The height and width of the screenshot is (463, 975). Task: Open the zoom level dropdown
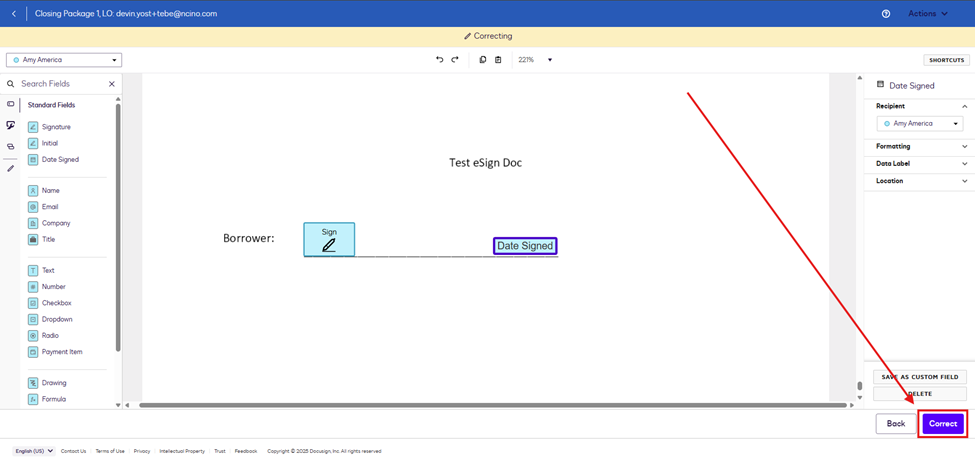549,60
